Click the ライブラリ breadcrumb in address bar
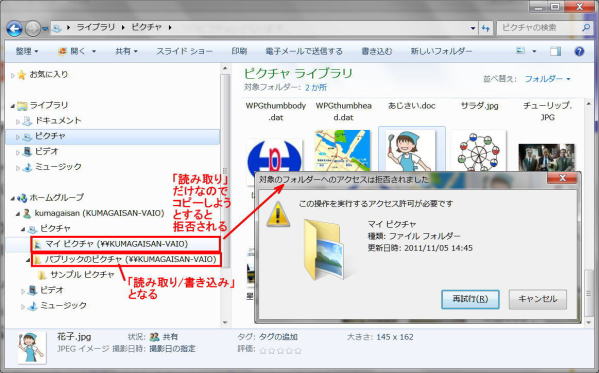The width and height of the screenshot is (599, 373). coord(96,27)
